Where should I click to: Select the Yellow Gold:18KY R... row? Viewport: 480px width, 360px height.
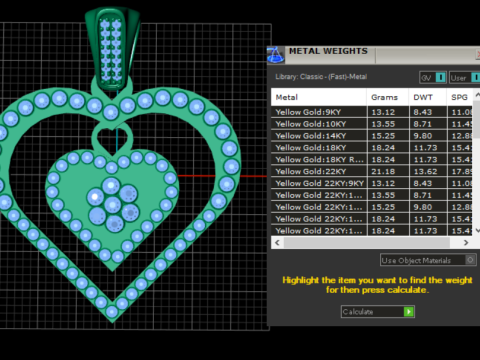pos(372,160)
